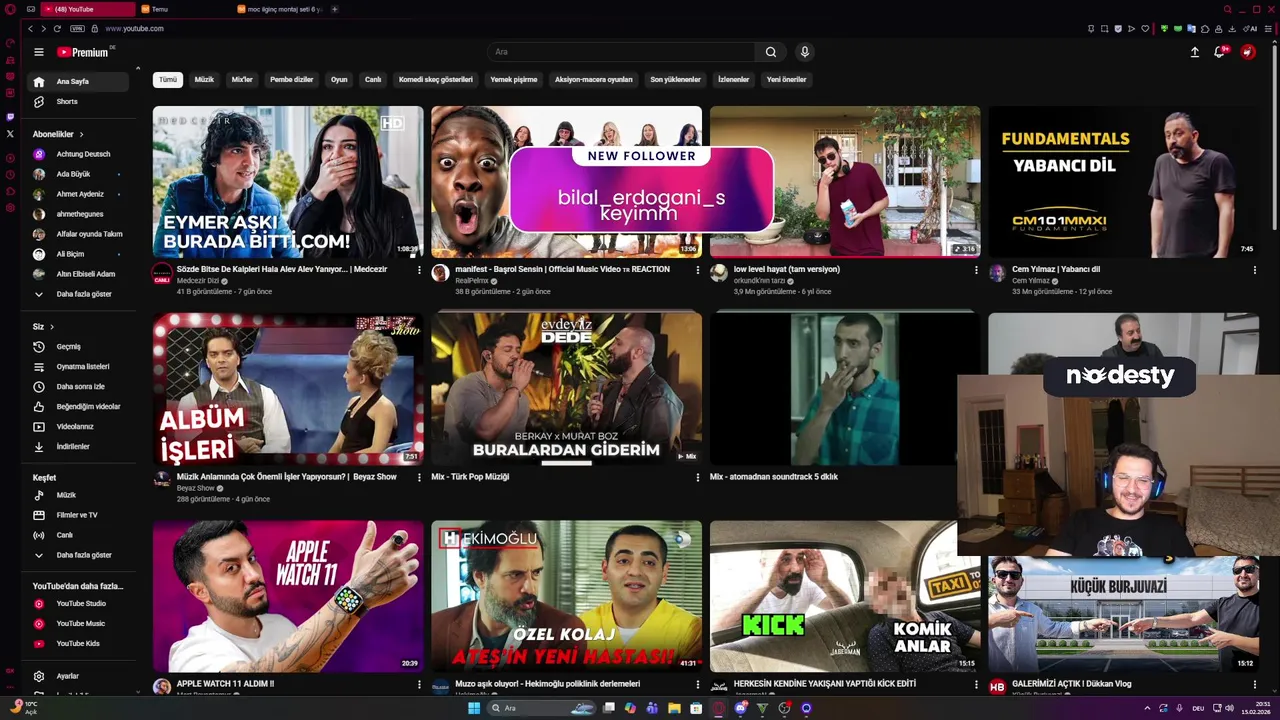Expand the Siz section chevron
Image resolution: width=1280 pixels, height=720 pixels.
pos(52,327)
